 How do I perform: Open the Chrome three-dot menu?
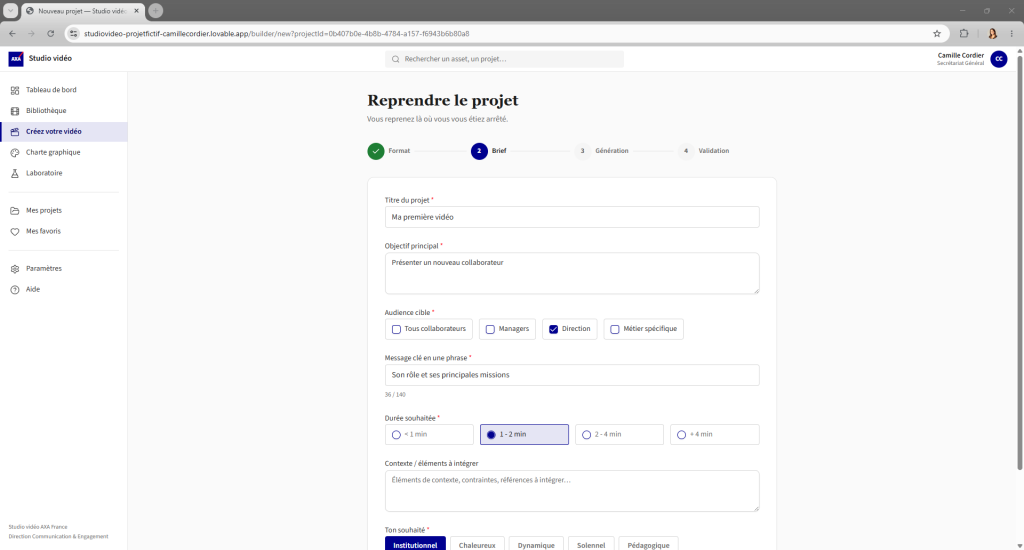click(x=1012, y=34)
